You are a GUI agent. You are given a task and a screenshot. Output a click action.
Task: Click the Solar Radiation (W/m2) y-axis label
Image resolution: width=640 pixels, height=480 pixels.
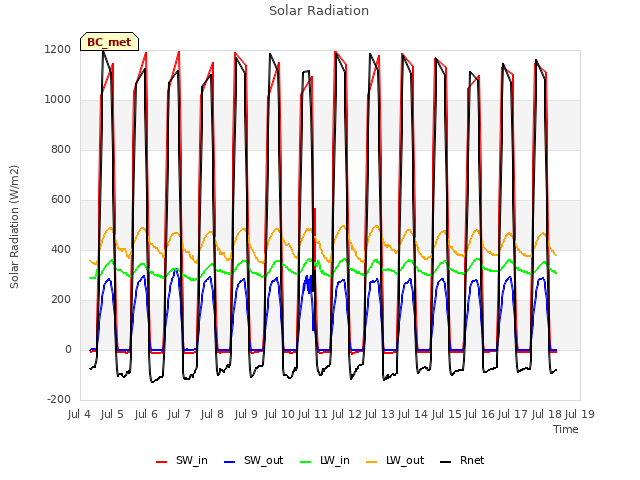[14, 227]
